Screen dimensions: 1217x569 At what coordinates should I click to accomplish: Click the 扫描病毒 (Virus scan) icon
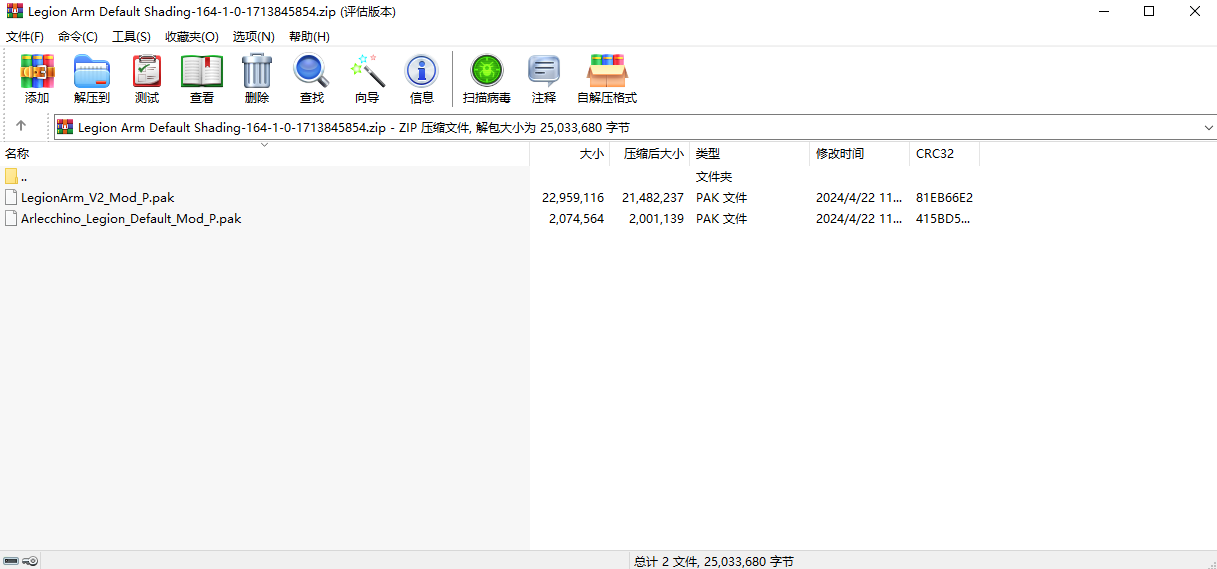(487, 71)
